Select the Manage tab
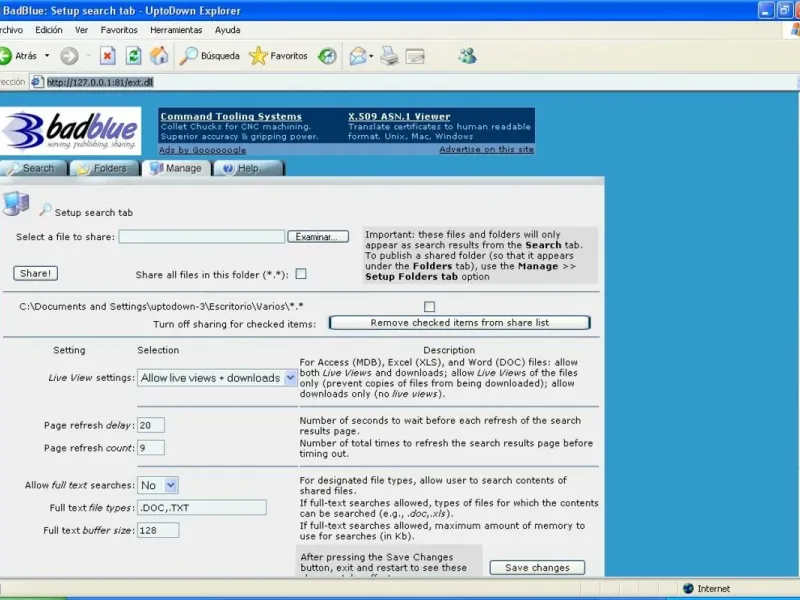This screenshot has height=600, width=800. click(x=177, y=168)
